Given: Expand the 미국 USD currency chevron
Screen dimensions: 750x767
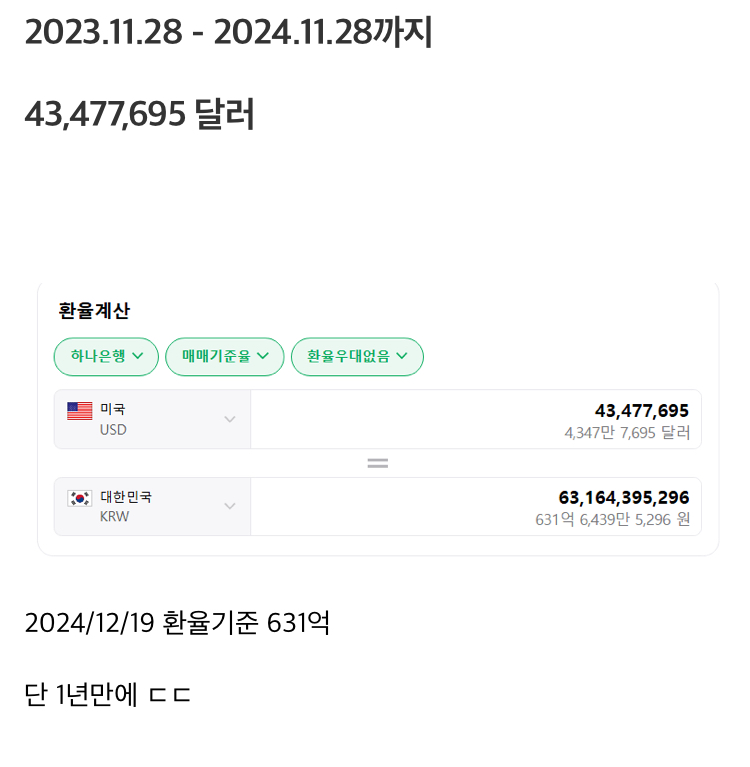Looking at the screenshot, I should click(x=230, y=419).
